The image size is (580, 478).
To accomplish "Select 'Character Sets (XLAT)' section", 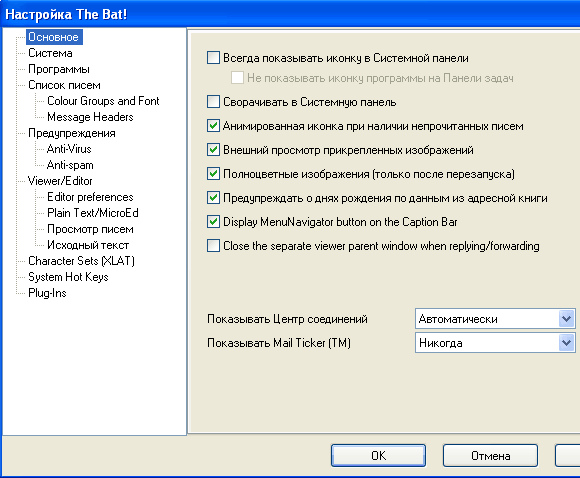I will (x=81, y=261).
